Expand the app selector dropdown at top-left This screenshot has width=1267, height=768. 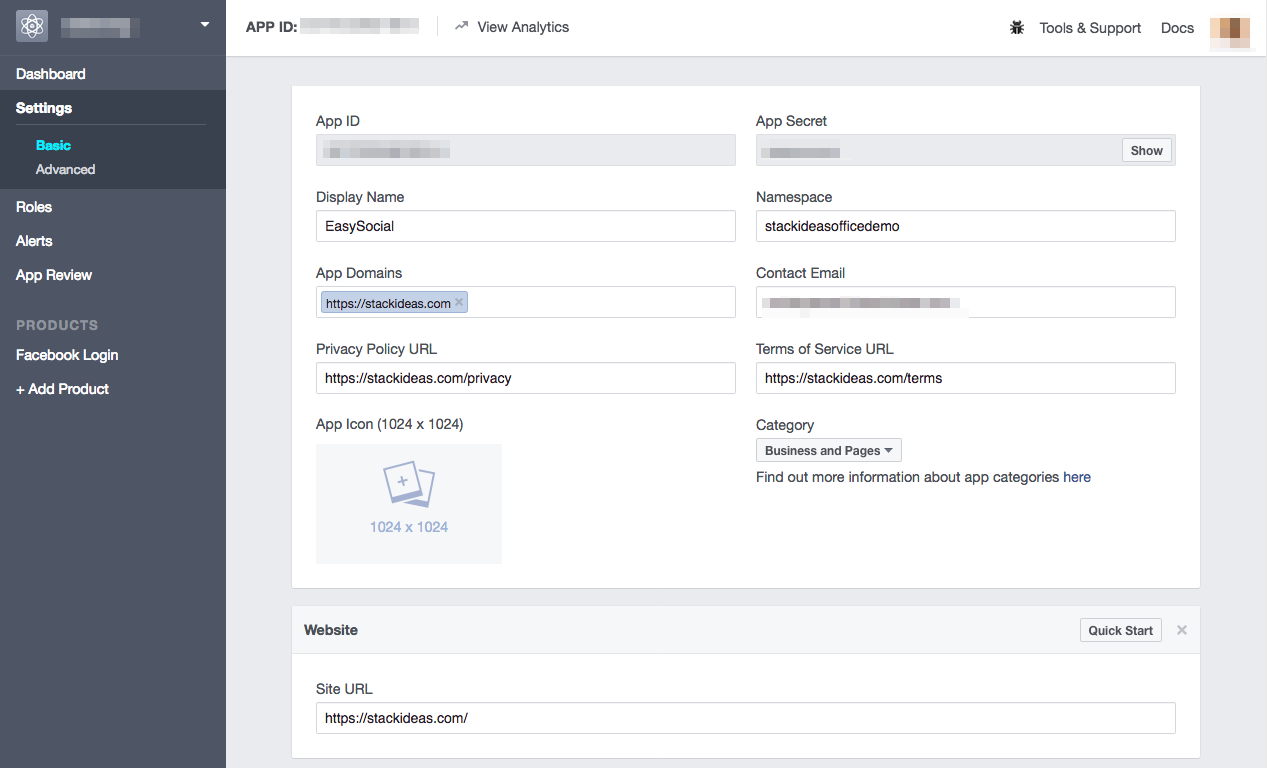tap(204, 25)
